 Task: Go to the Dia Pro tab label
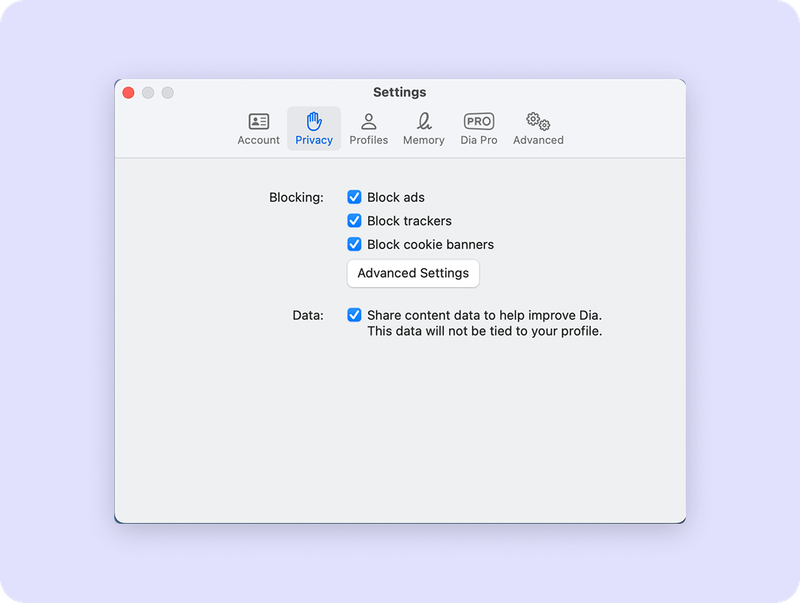click(479, 140)
